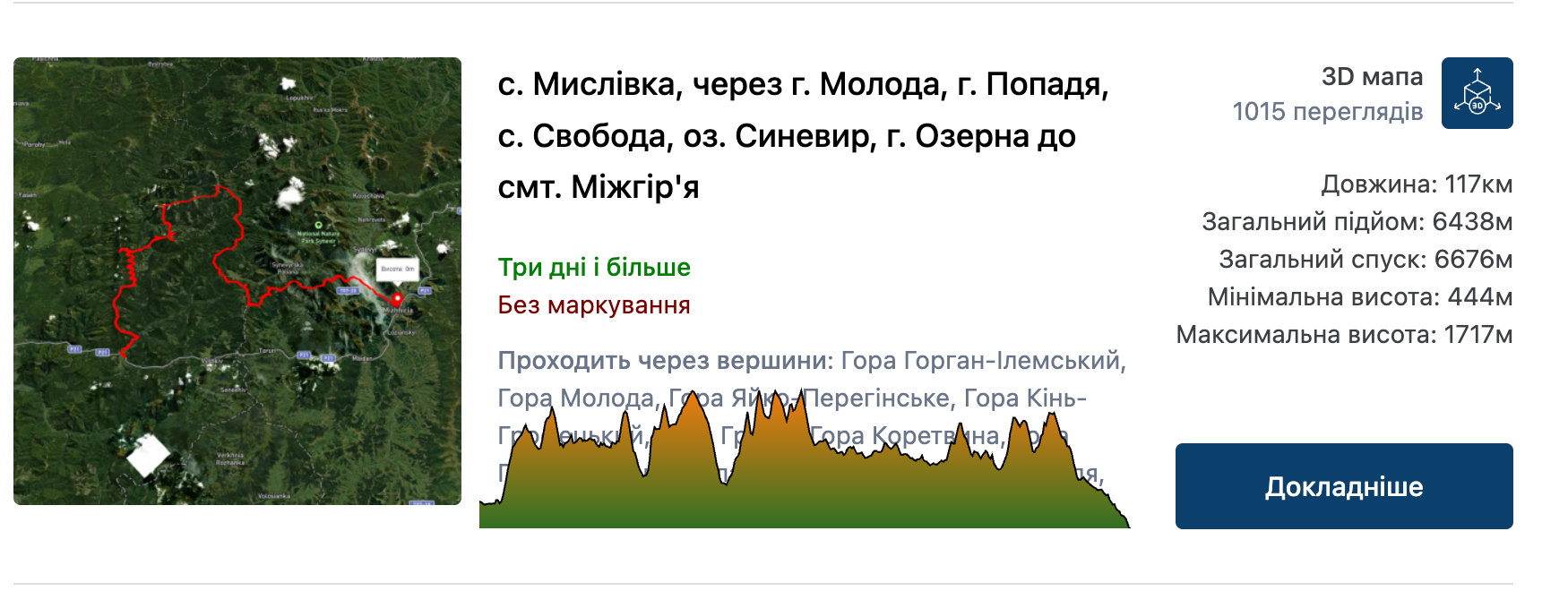Click the Mizhhirja town label on map
This screenshot has width=1568, height=591.
coord(399,311)
